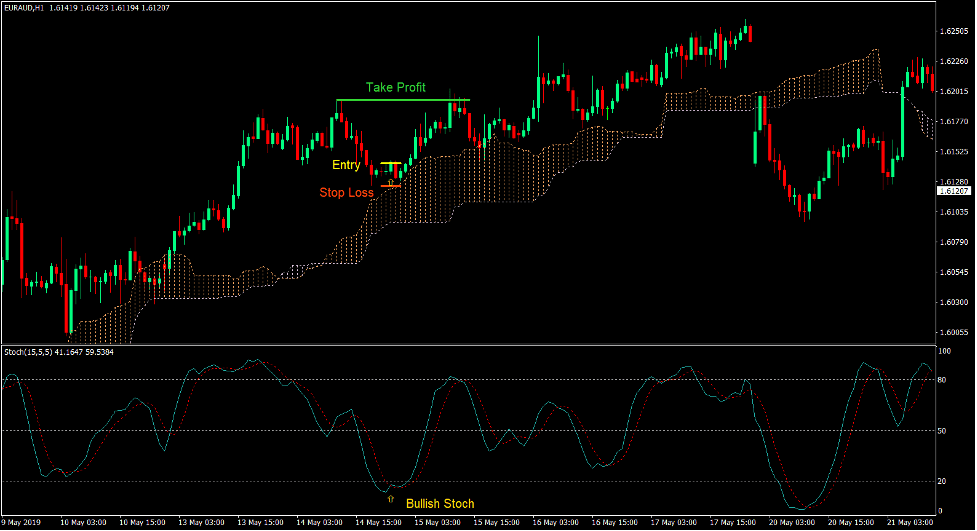Click the 20 May 03:00 time label
Image resolution: width=977 pixels, height=531 pixels.
(x=791, y=522)
